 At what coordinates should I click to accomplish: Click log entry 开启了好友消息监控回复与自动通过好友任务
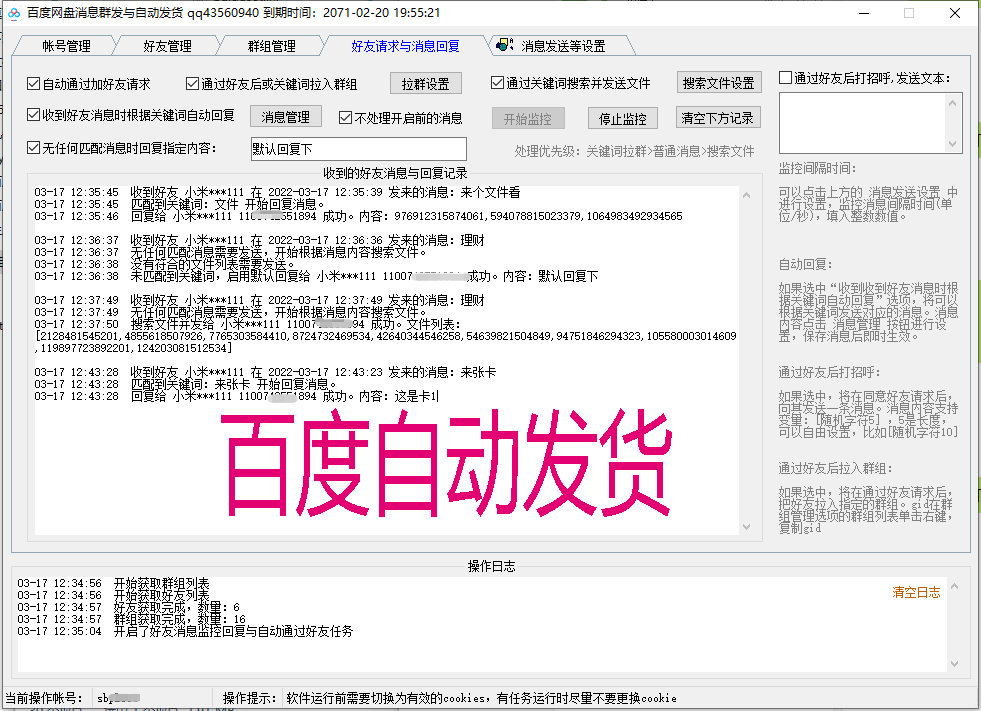[185, 631]
